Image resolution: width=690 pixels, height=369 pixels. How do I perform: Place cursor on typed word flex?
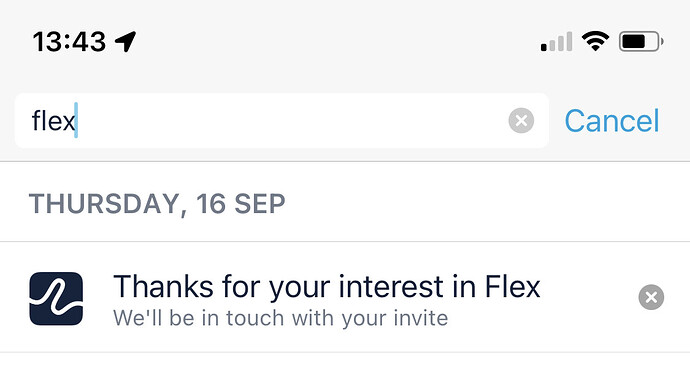(53, 121)
